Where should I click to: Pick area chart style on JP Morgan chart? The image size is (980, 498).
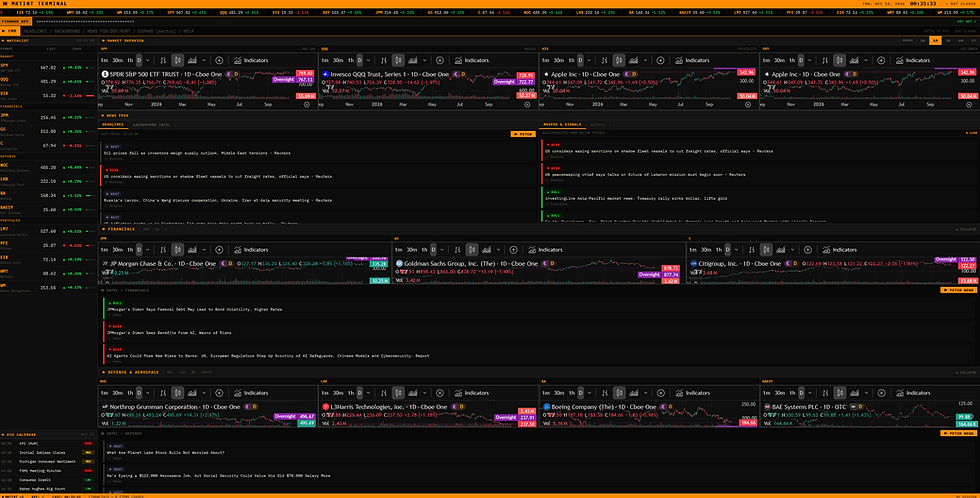click(192, 249)
